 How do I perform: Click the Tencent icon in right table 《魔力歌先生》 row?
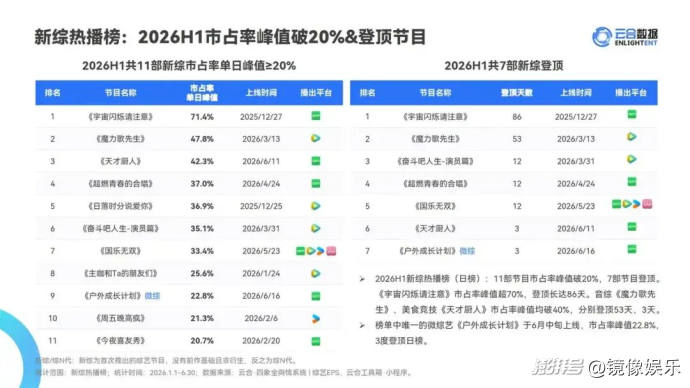(631, 137)
